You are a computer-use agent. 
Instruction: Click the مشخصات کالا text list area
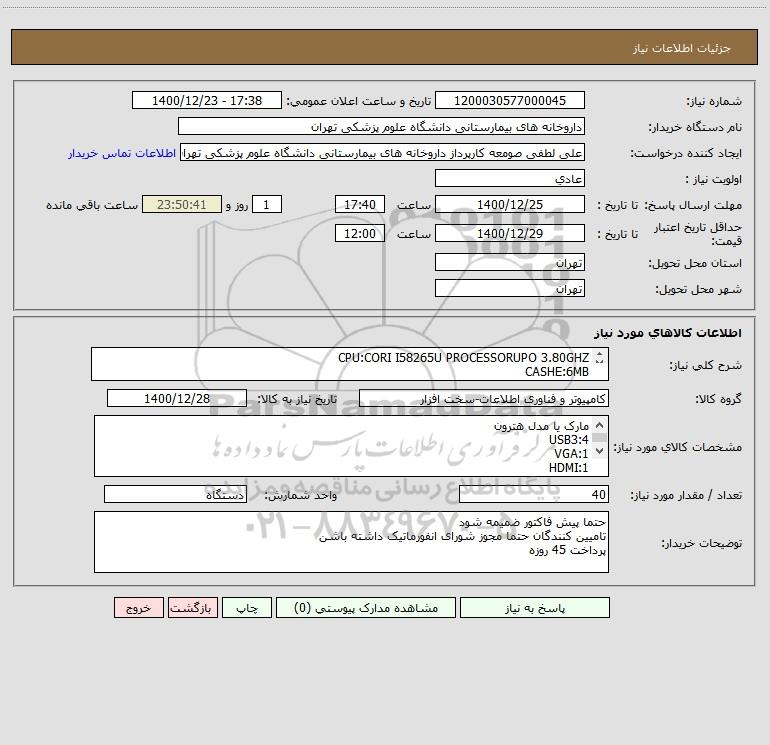(x=351, y=446)
